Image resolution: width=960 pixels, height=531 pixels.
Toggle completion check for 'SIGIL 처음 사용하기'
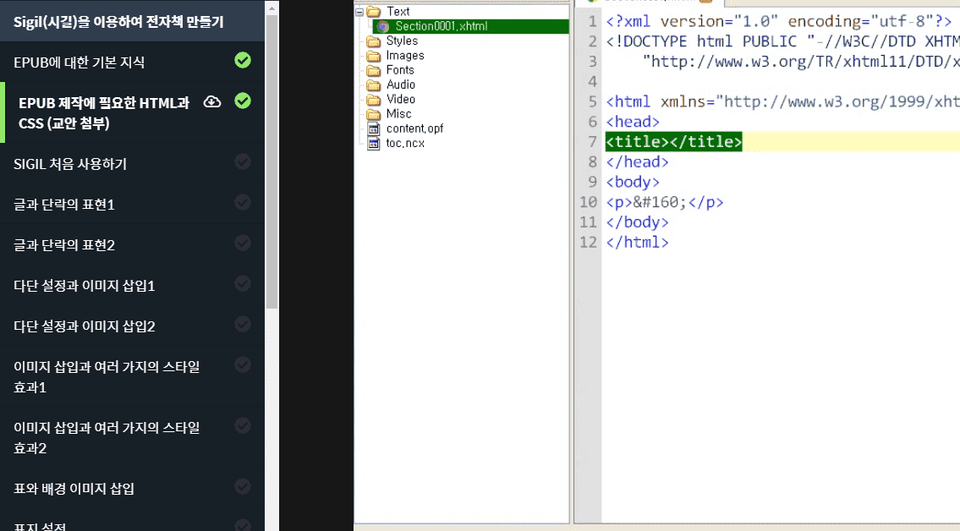243,162
